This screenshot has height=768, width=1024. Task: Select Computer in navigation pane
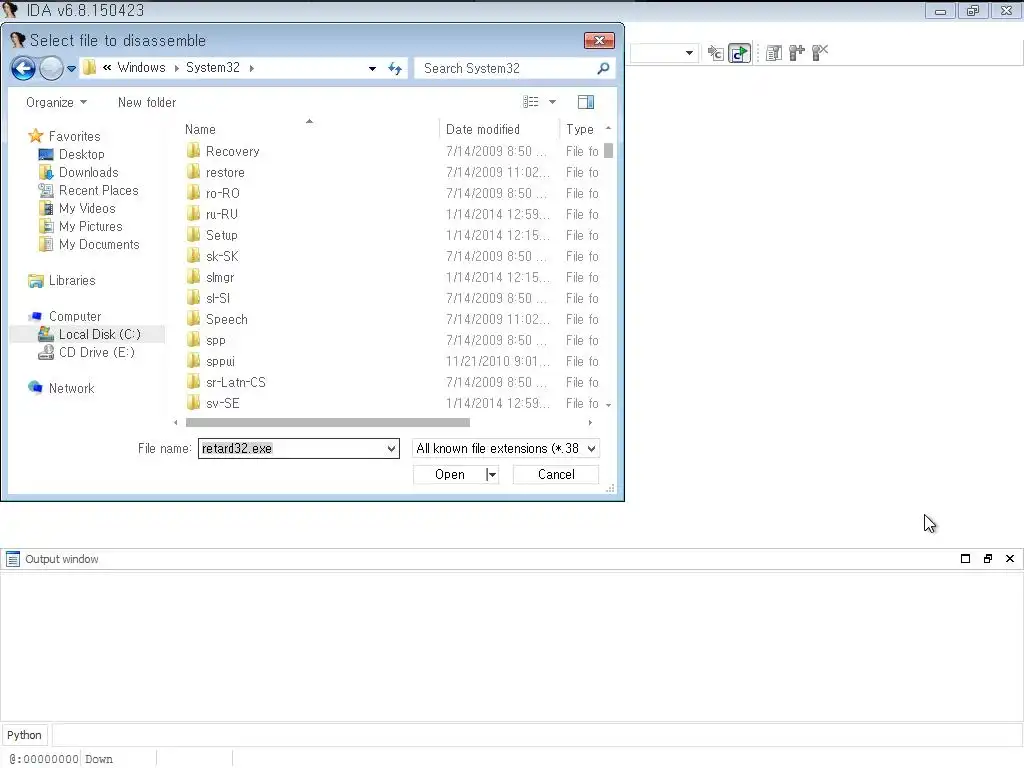pyautogui.click(x=74, y=317)
